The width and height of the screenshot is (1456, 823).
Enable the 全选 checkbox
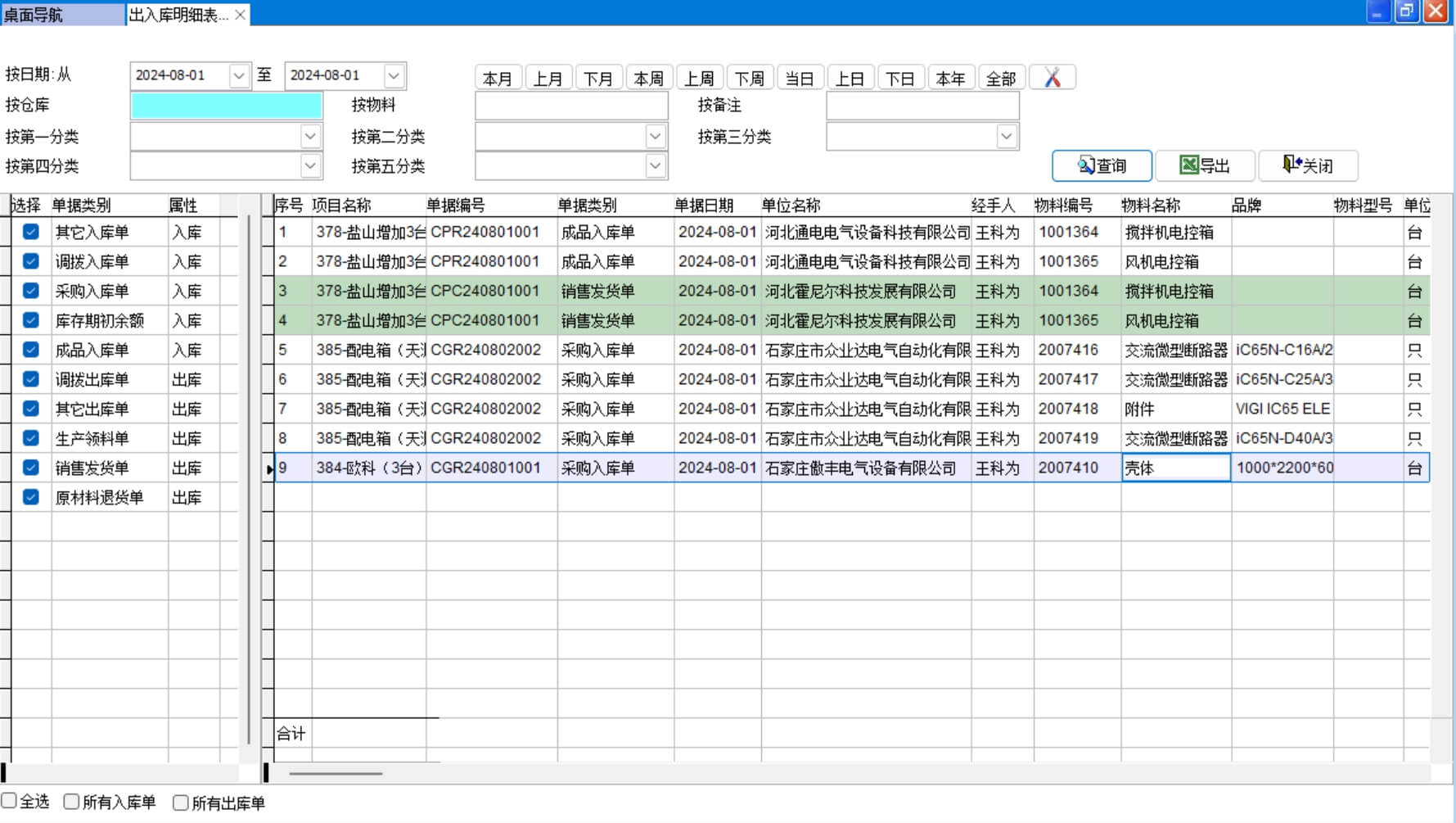pyautogui.click(x=10, y=801)
